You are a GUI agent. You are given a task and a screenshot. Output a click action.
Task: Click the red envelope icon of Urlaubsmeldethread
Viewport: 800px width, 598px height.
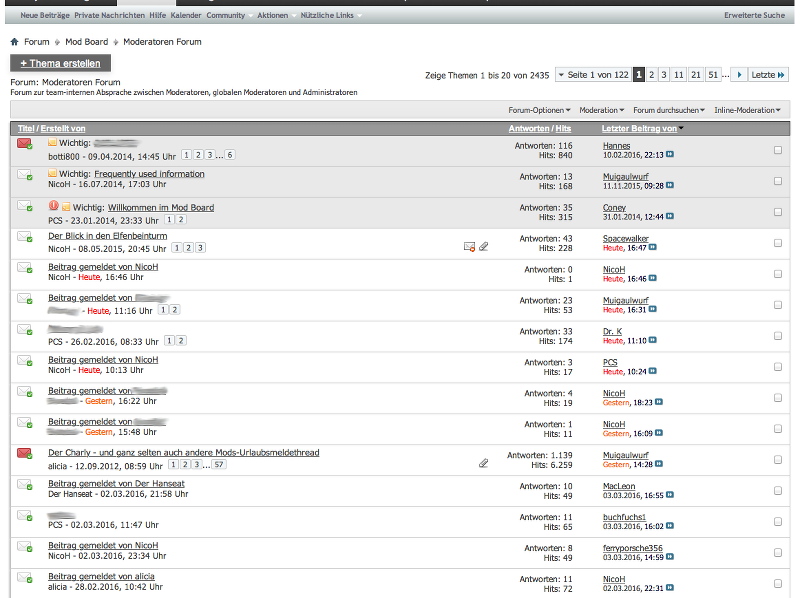25,454
